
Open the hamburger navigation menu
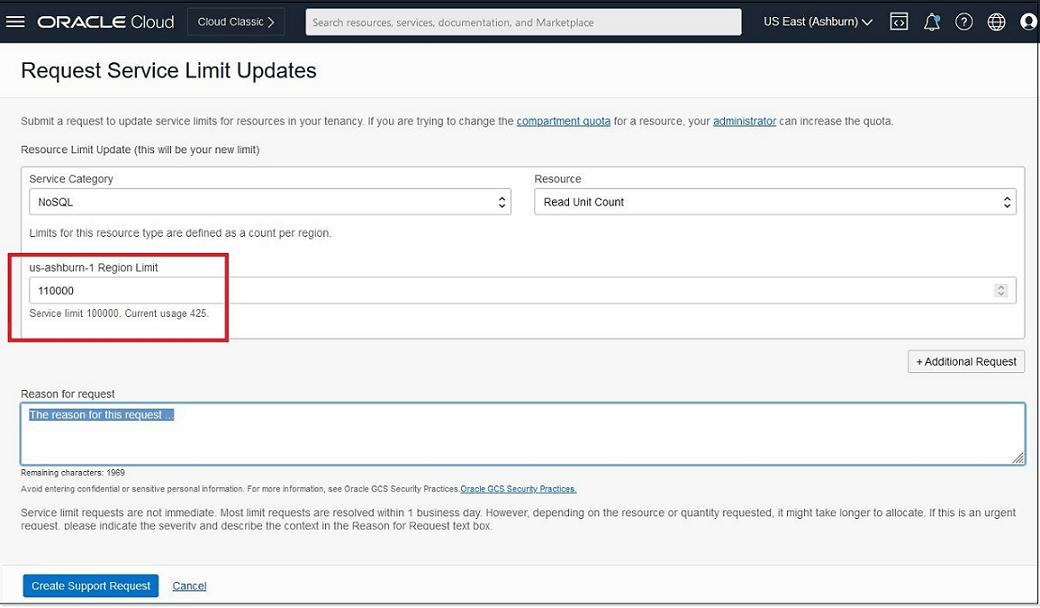pyautogui.click(x=15, y=22)
